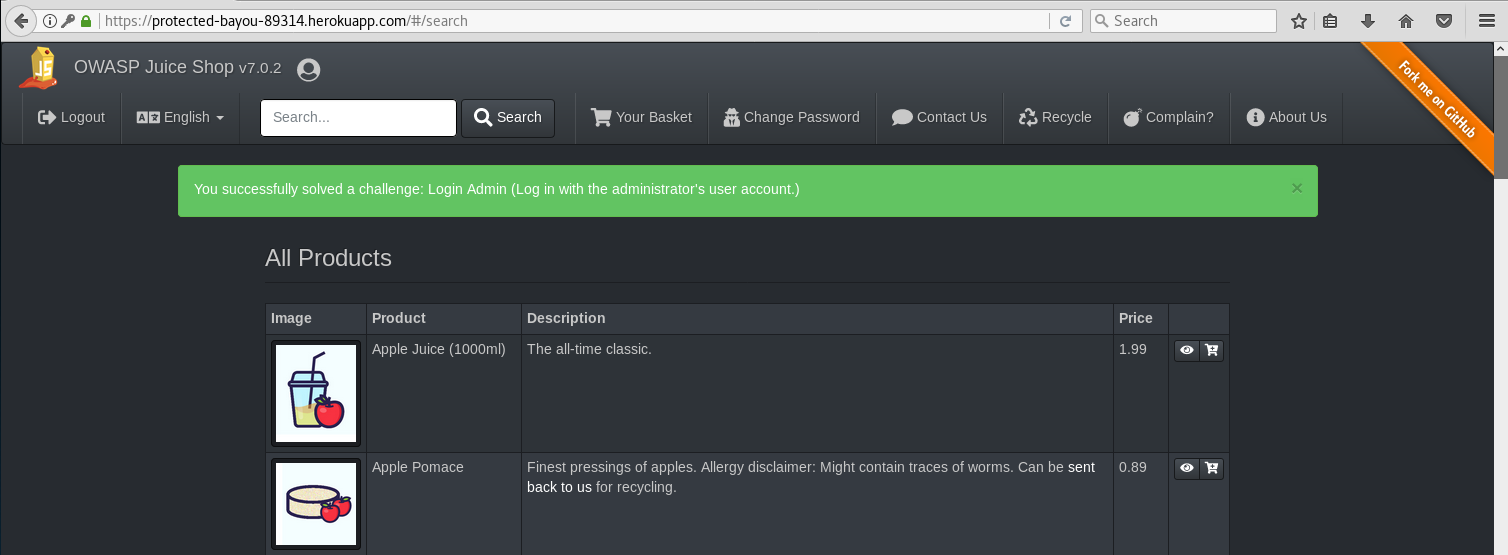Dismiss the green challenge solved notification
1508x555 pixels.
point(1297,188)
